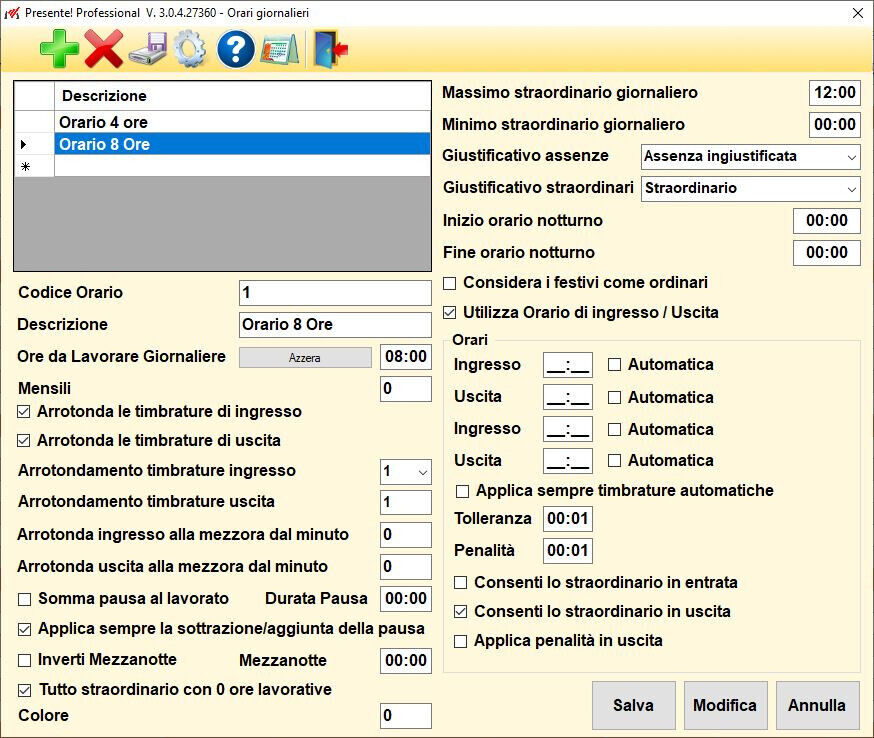Check Automatica for first Ingresso row
This screenshot has height=738, width=874.
click(x=614, y=365)
